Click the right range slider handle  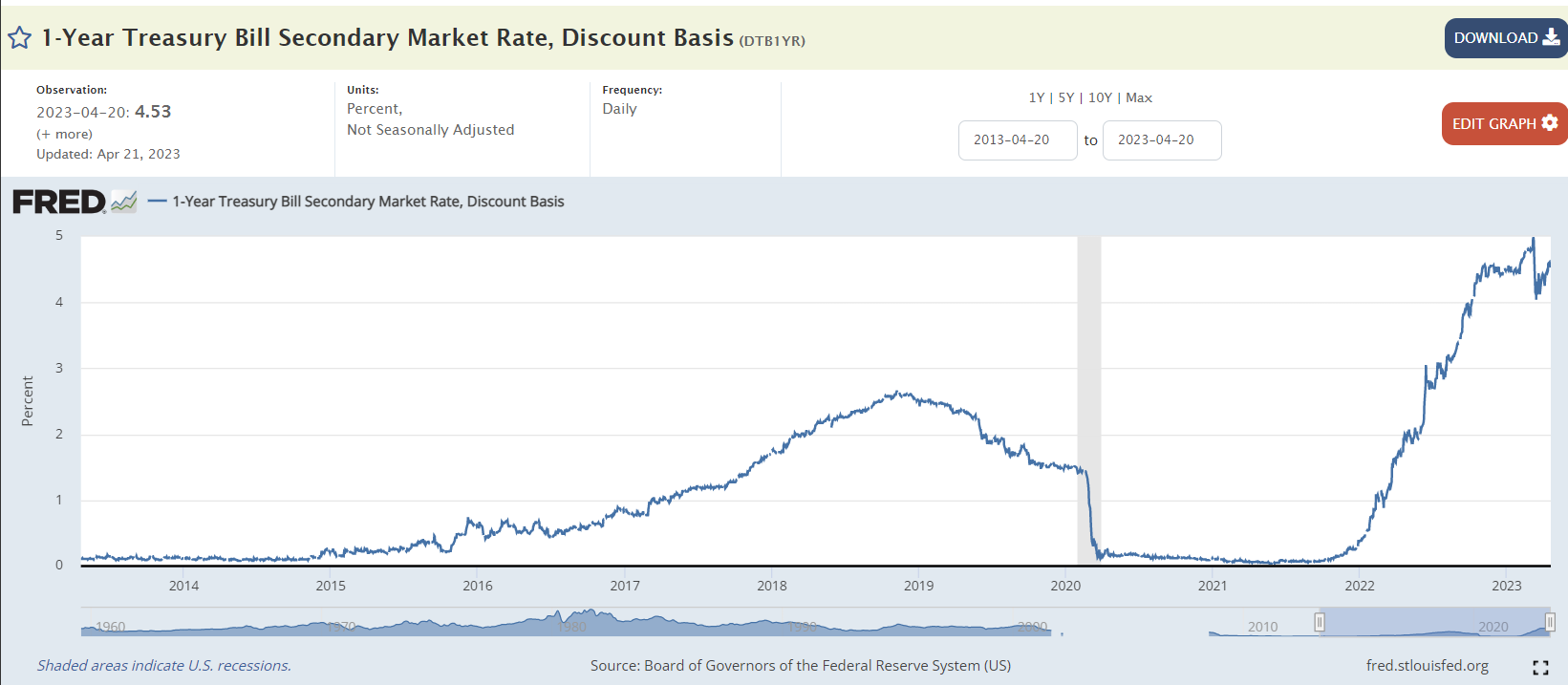(1549, 623)
